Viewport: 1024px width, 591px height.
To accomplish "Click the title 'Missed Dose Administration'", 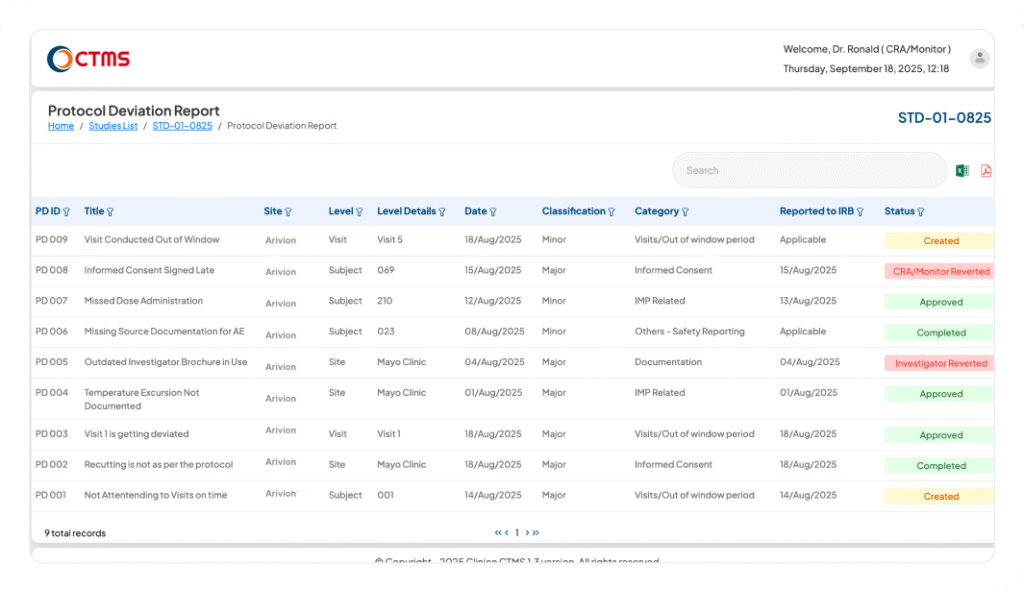I will (x=144, y=301).
